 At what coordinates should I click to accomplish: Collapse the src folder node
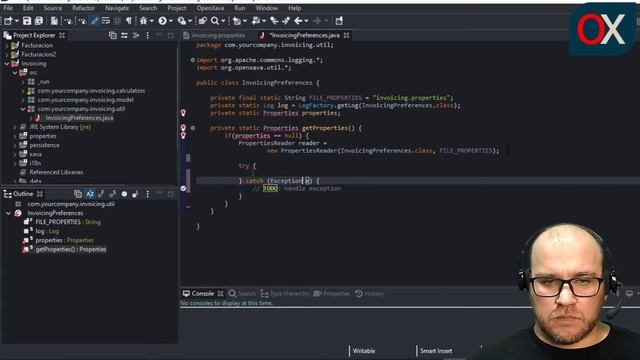point(15,73)
